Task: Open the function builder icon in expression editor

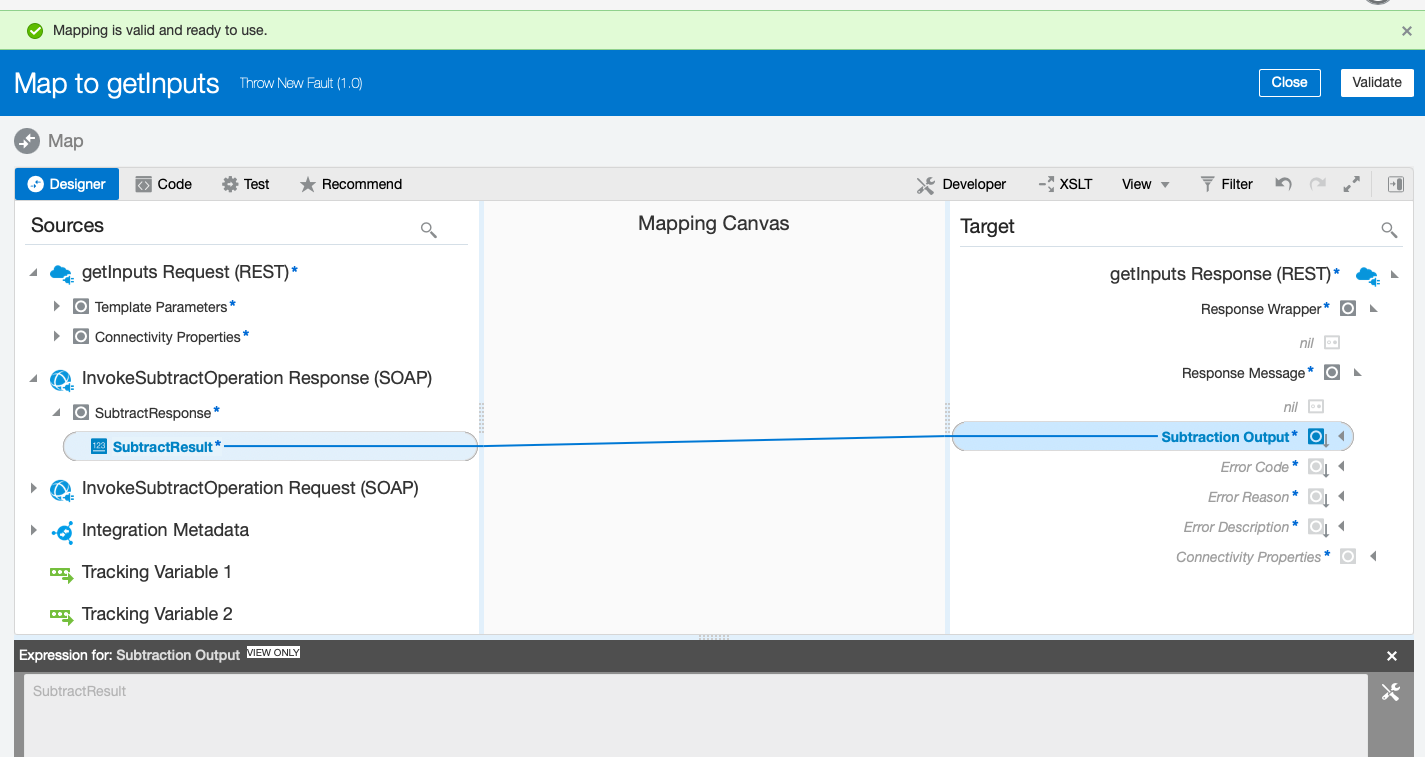Action: pos(1390,691)
